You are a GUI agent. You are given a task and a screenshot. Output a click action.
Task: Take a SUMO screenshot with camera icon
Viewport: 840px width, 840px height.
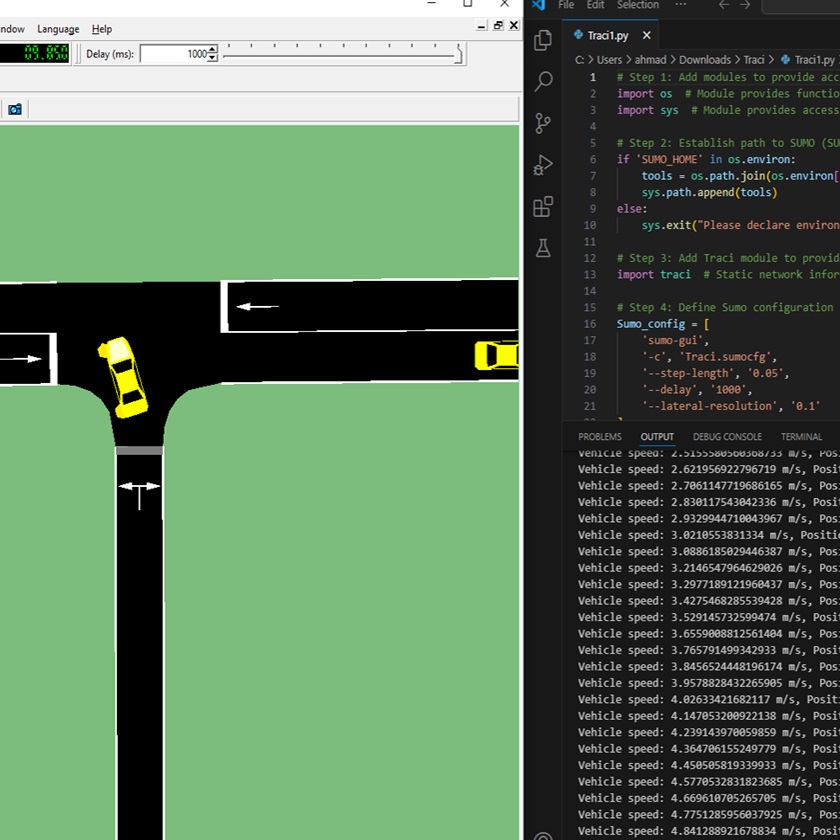click(x=15, y=109)
